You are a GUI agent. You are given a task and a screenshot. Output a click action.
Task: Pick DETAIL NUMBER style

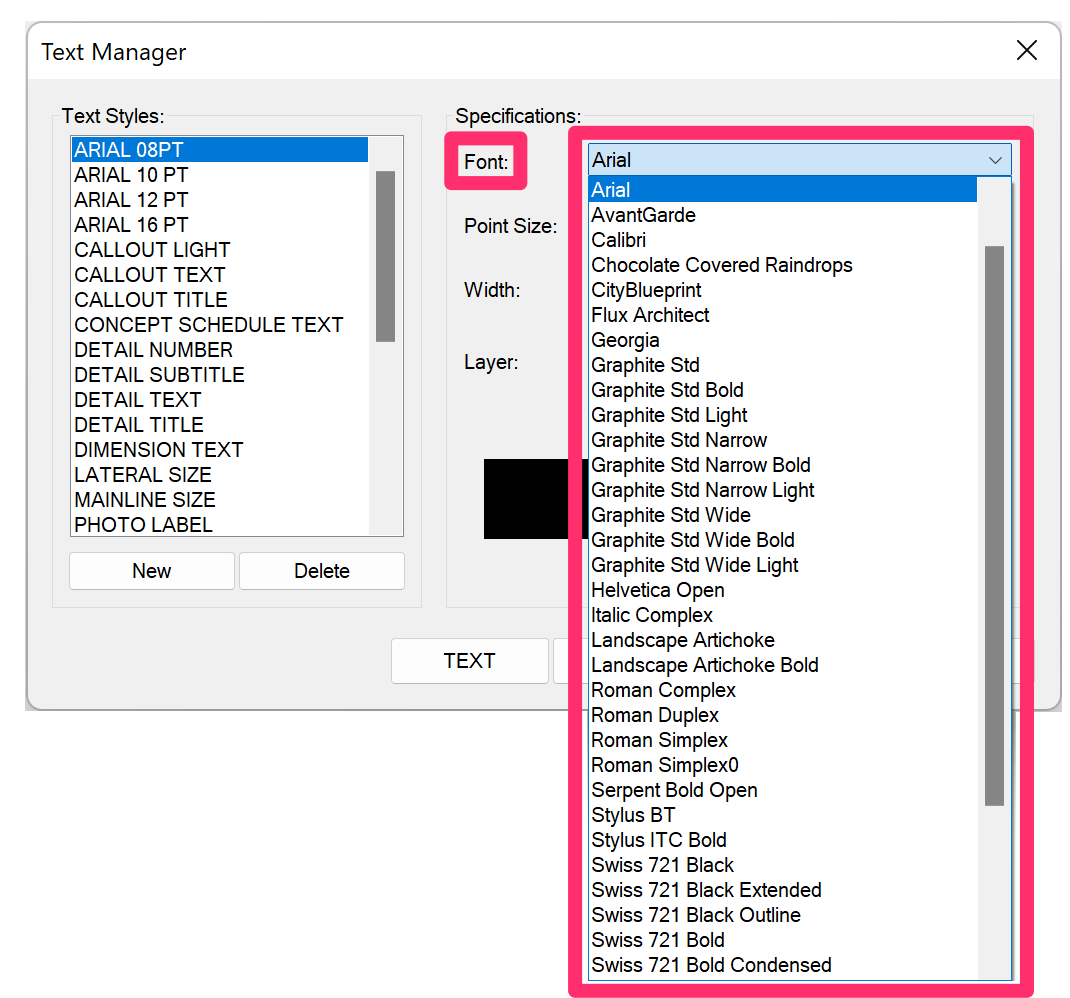(220, 350)
